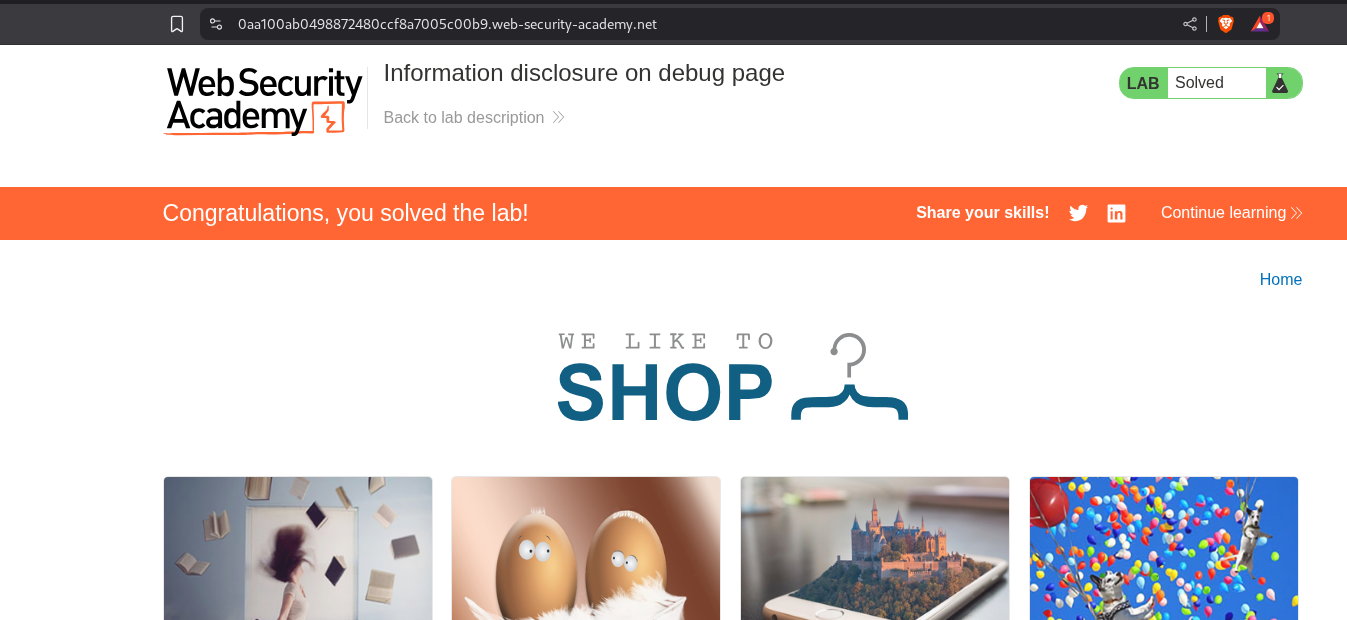
Task: Click the Continue learning link
Action: [1223, 213]
